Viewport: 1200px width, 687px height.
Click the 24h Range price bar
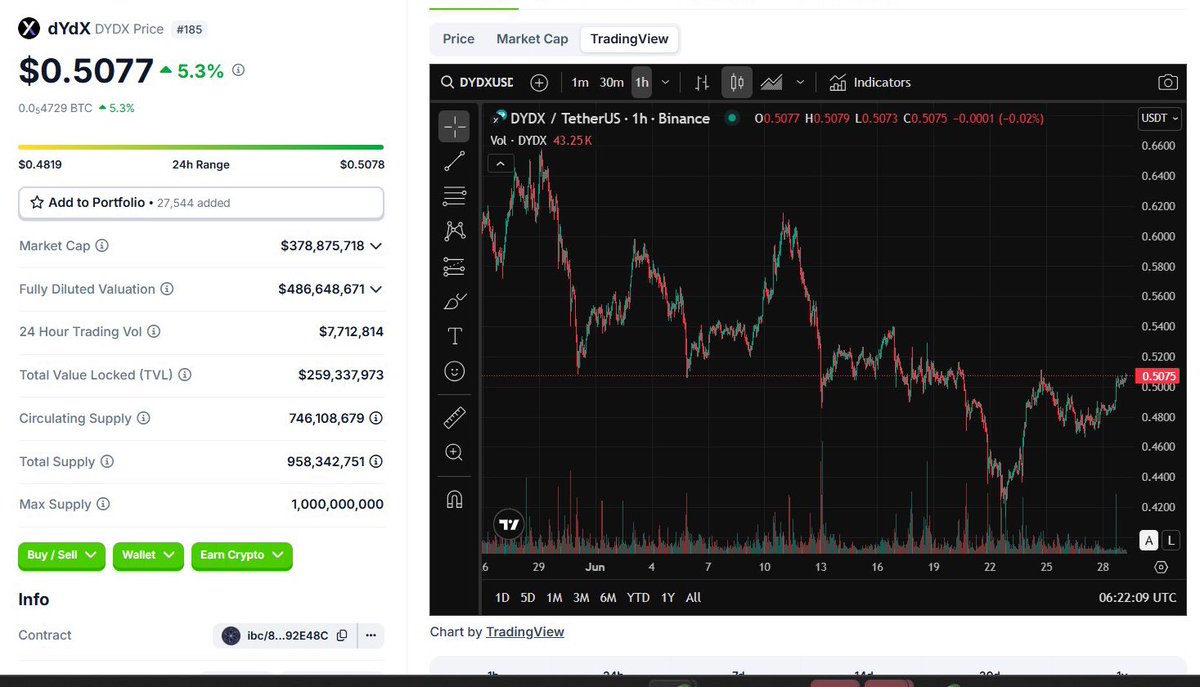[x=201, y=147]
